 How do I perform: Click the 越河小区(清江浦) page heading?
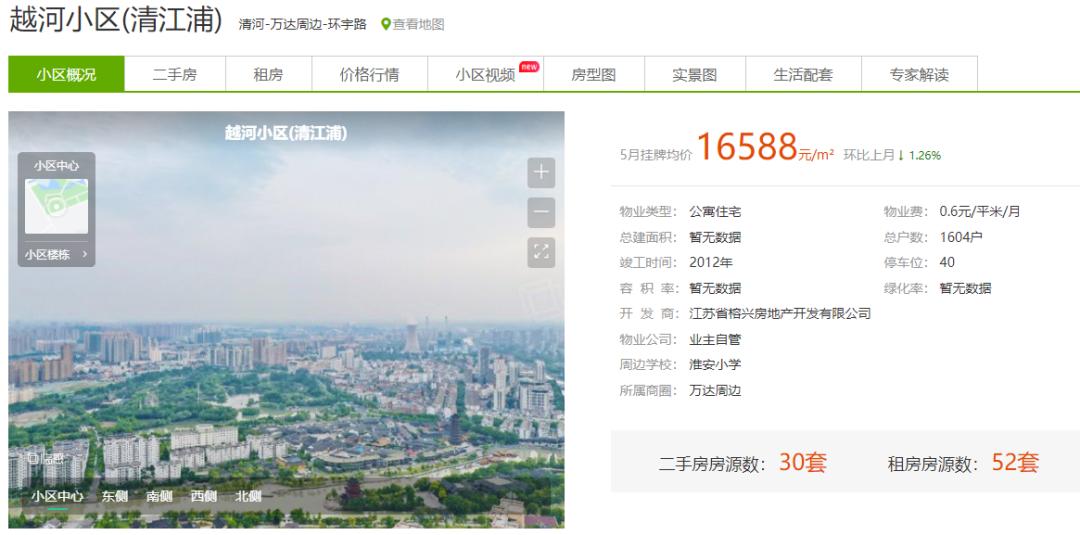116,20
